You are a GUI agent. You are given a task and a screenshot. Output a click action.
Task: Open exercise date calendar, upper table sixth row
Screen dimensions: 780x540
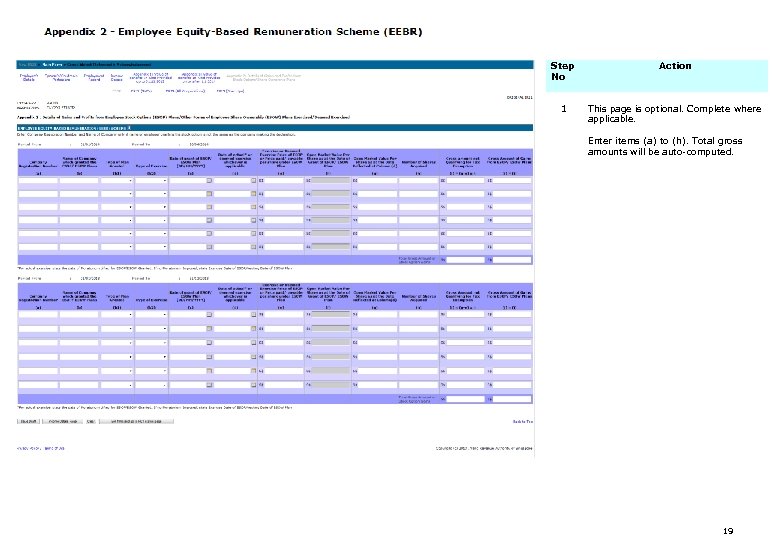253,247
